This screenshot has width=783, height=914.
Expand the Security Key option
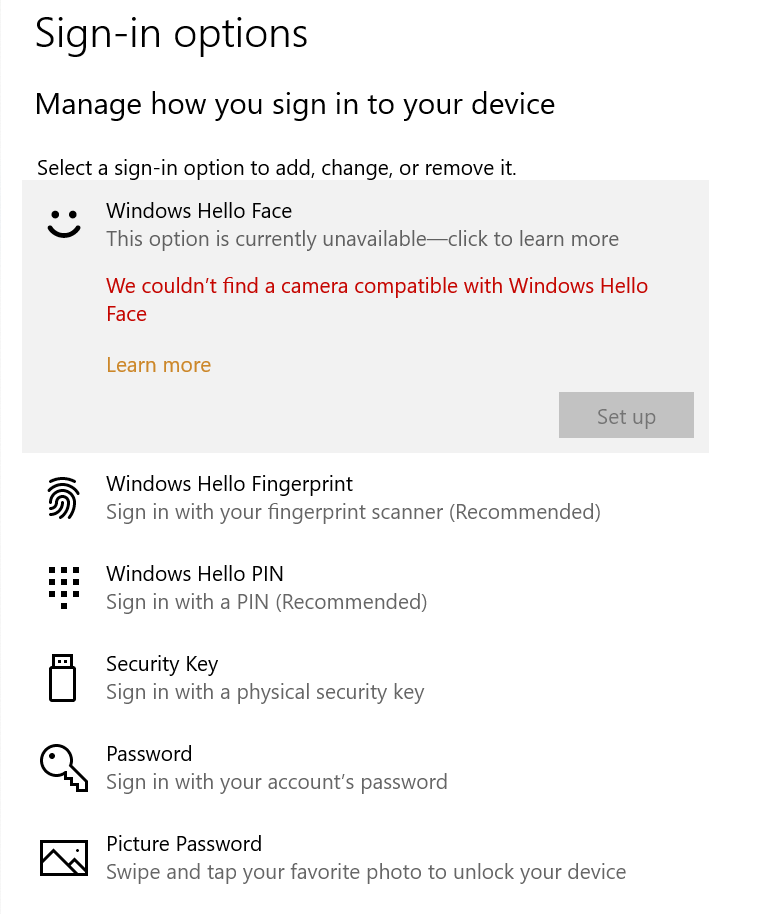point(162,664)
